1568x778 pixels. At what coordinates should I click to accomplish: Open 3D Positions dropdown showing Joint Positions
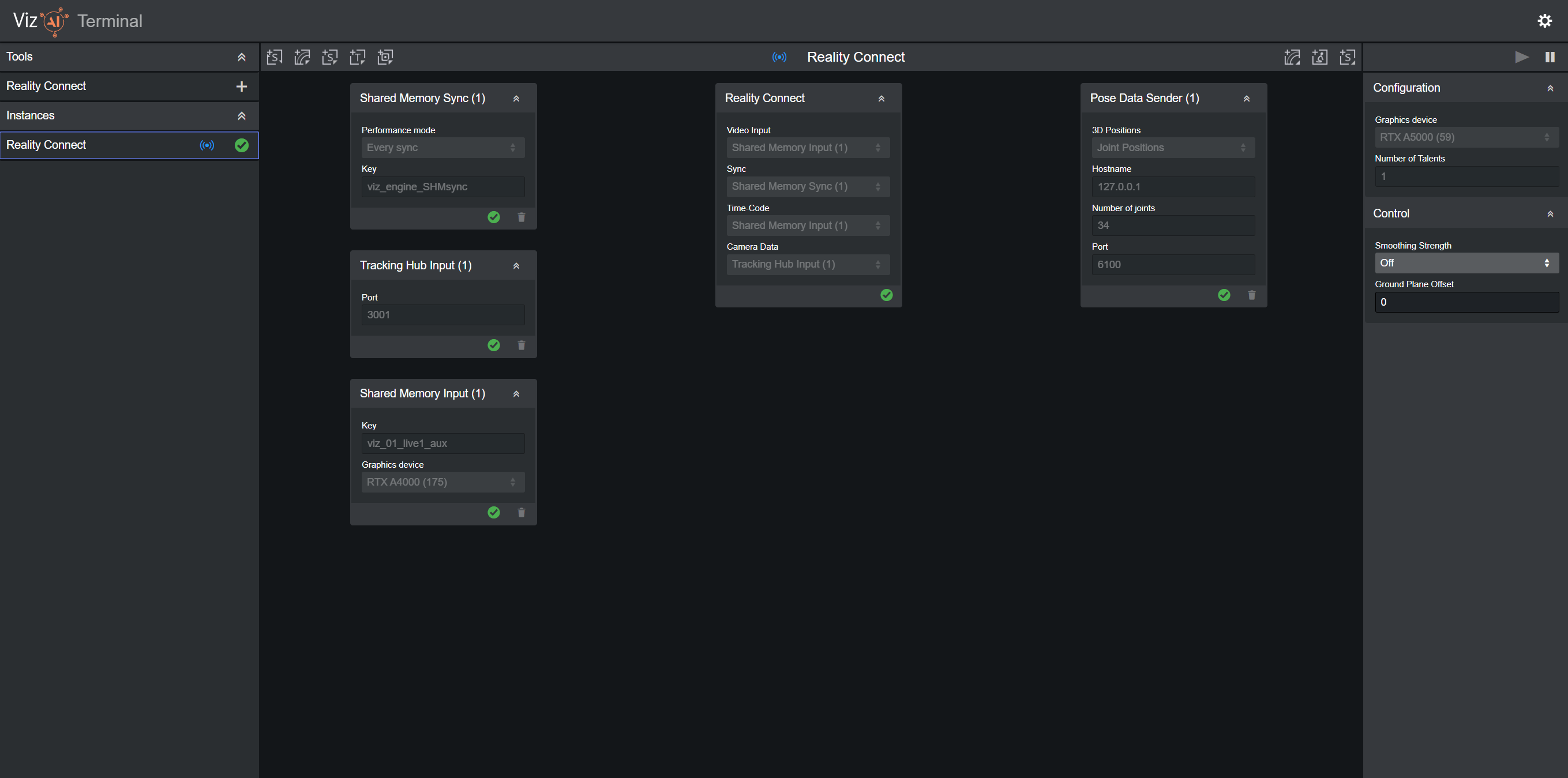pyautogui.click(x=1173, y=148)
